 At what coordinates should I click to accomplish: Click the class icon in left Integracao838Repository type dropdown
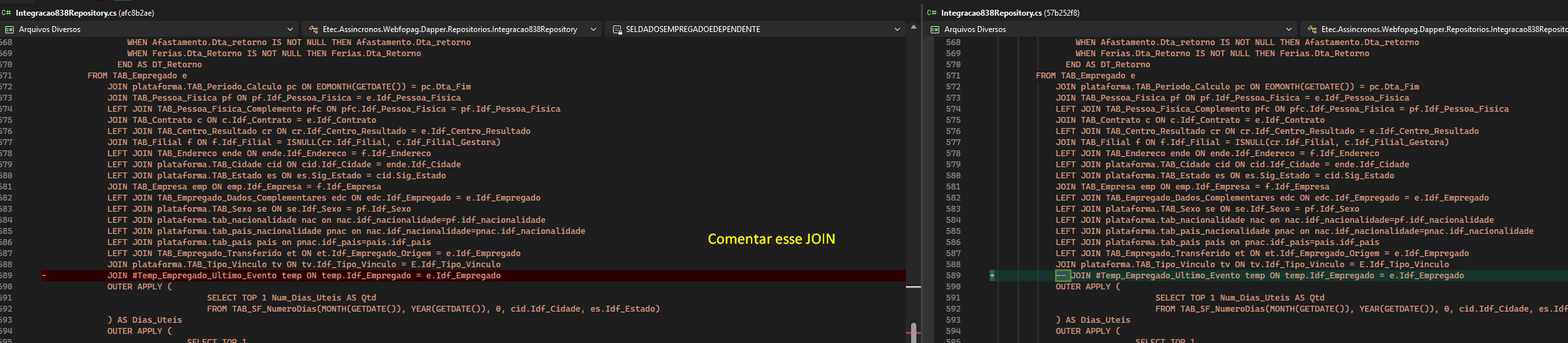pyautogui.click(x=314, y=29)
